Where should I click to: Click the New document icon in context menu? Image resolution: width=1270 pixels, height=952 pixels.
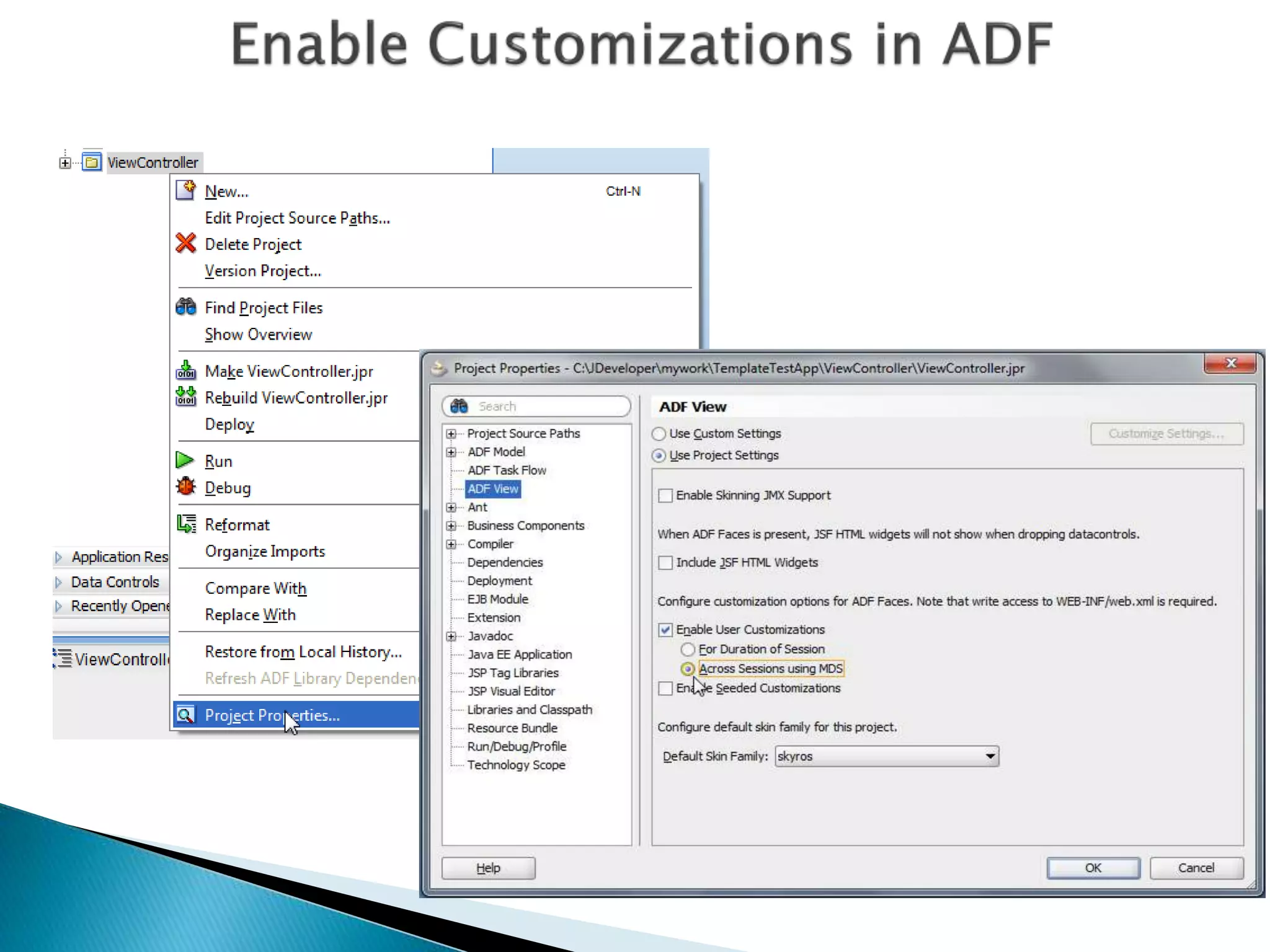click(186, 190)
